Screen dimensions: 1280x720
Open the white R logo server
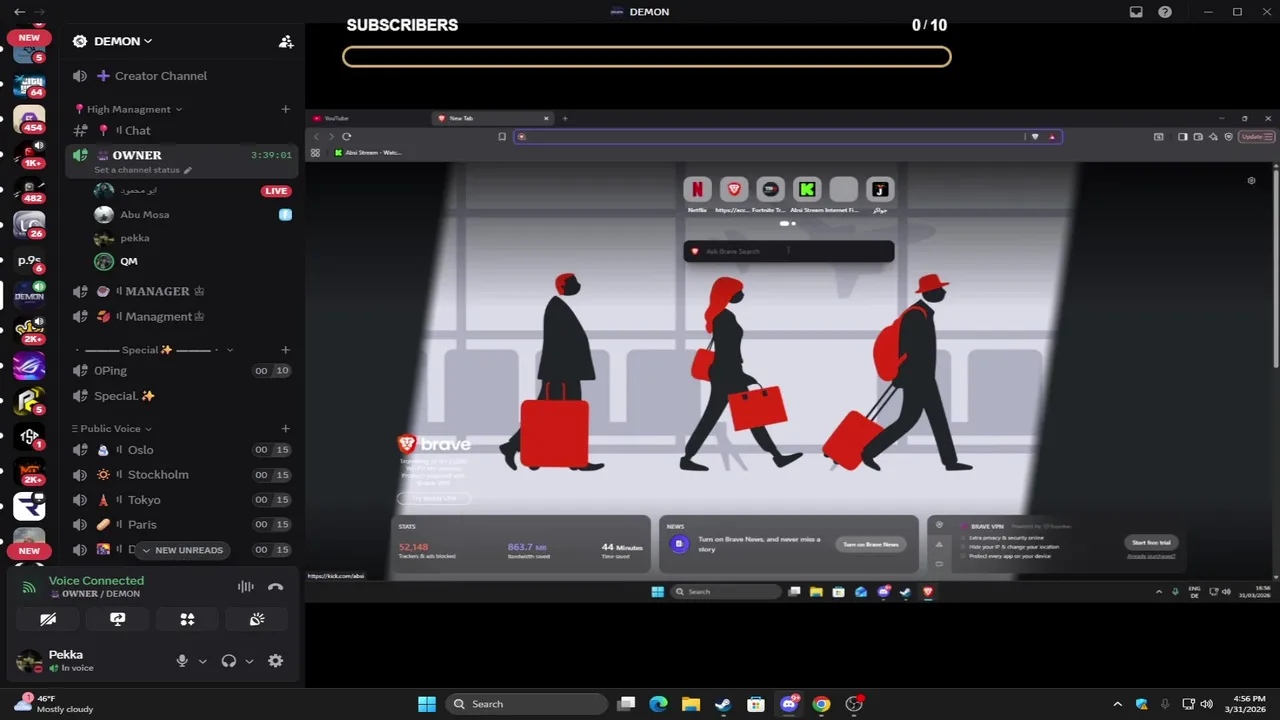[29, 506]
